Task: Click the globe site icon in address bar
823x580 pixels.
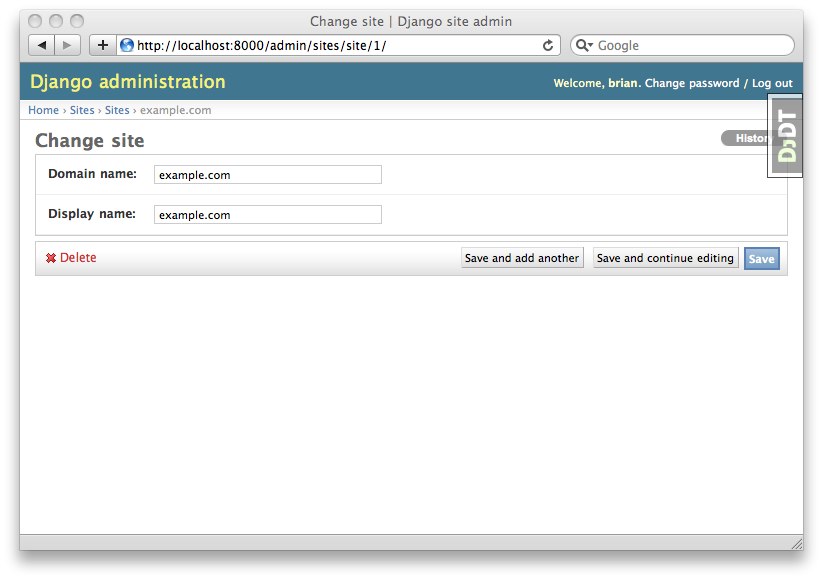Action: [126, 45]
